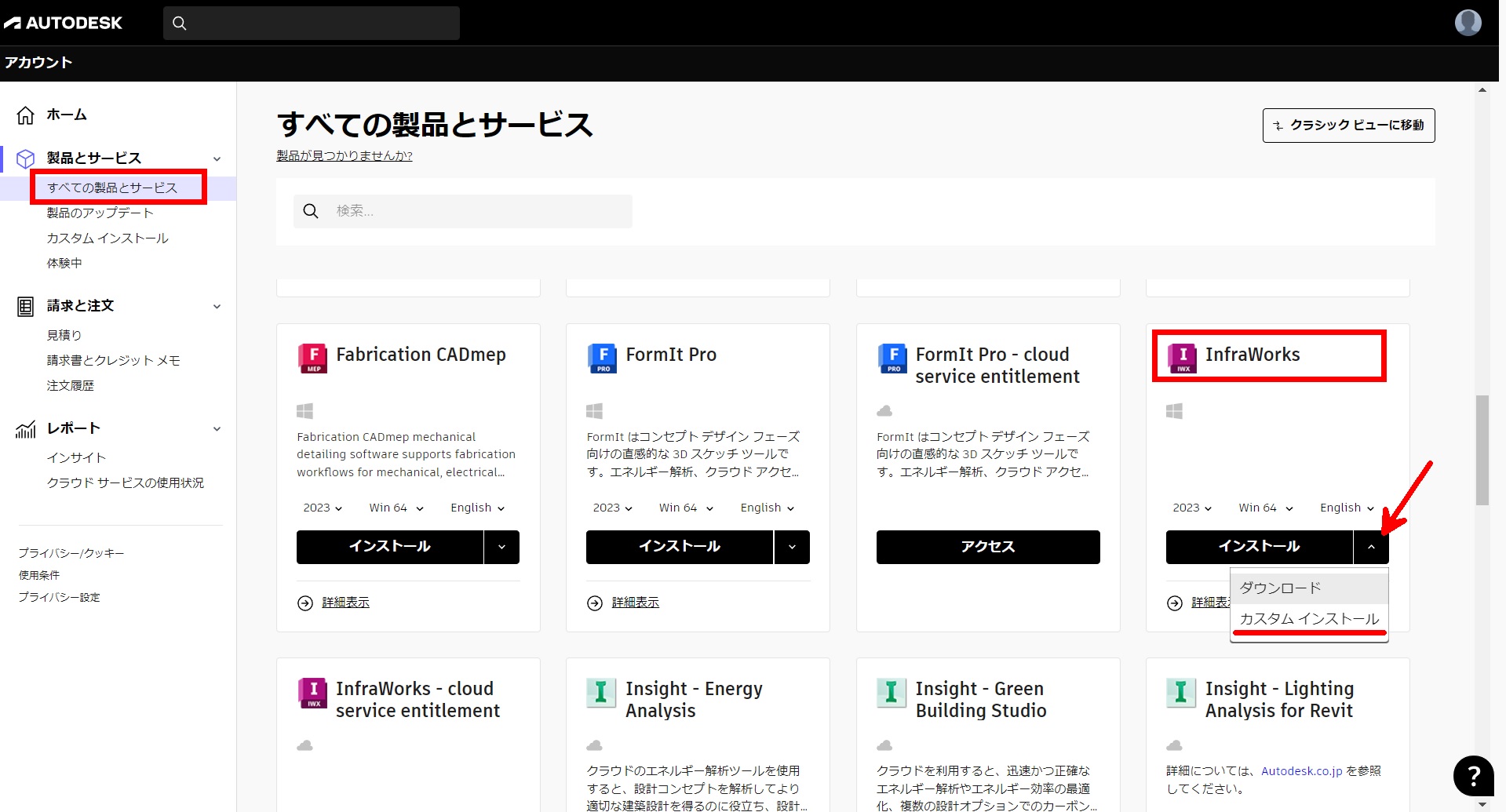Open the English language dropdown for FormIt Pro
The width and height of the screenshot is (1506, 812).
coord(768,508)
